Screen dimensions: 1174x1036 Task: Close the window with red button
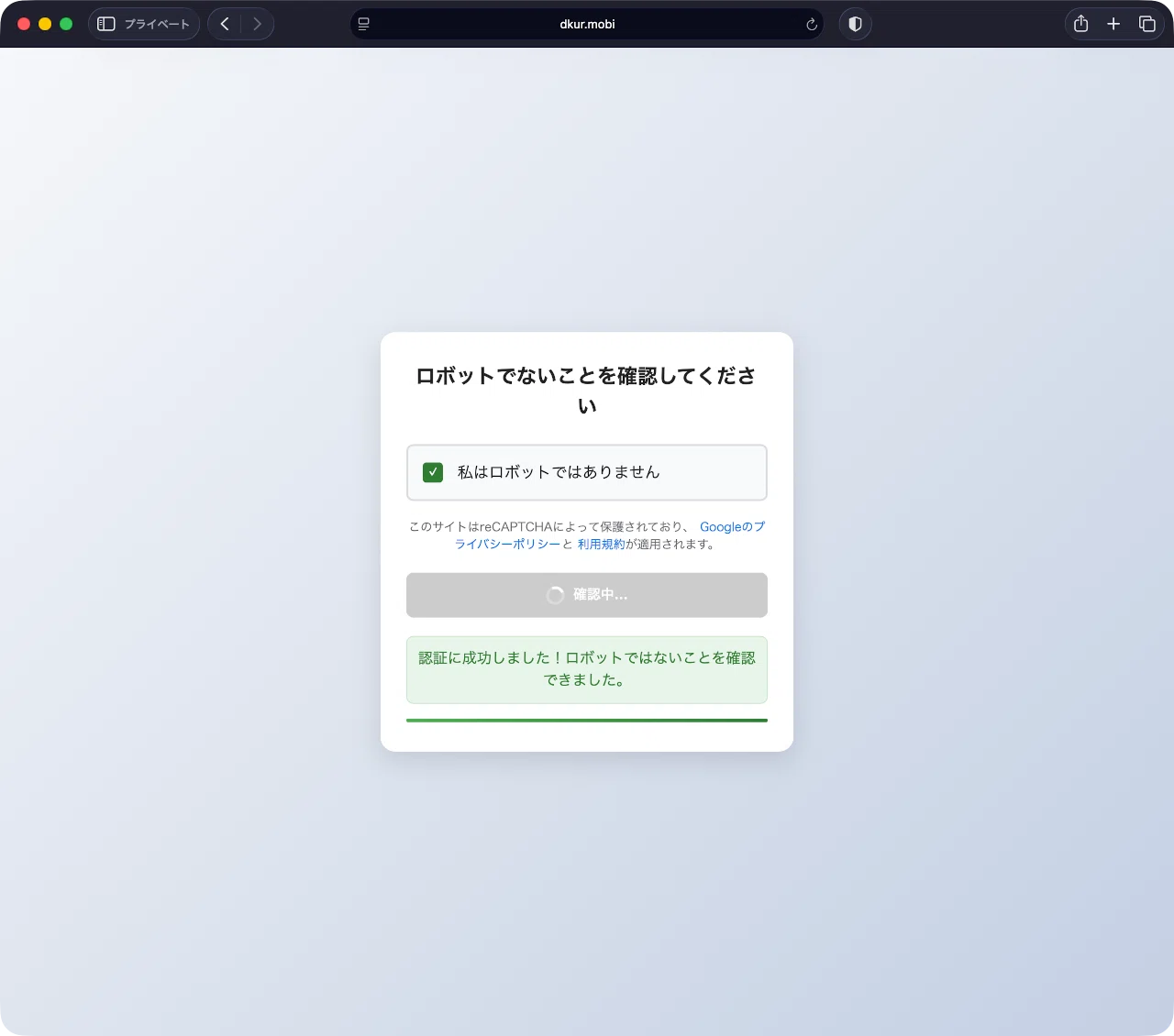[x=24, y=24]
